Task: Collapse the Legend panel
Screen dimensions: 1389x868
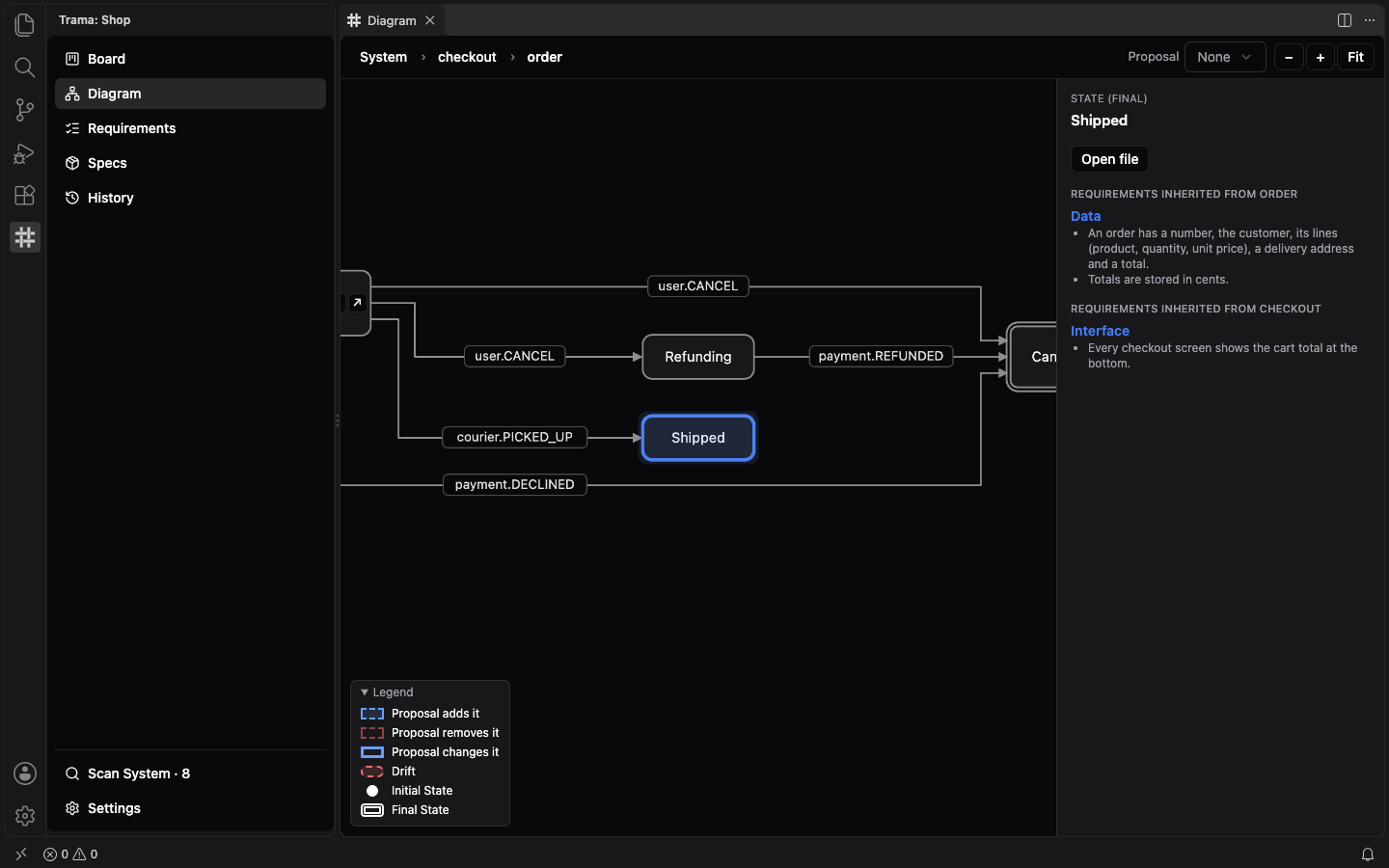Action: pos(387,692)
